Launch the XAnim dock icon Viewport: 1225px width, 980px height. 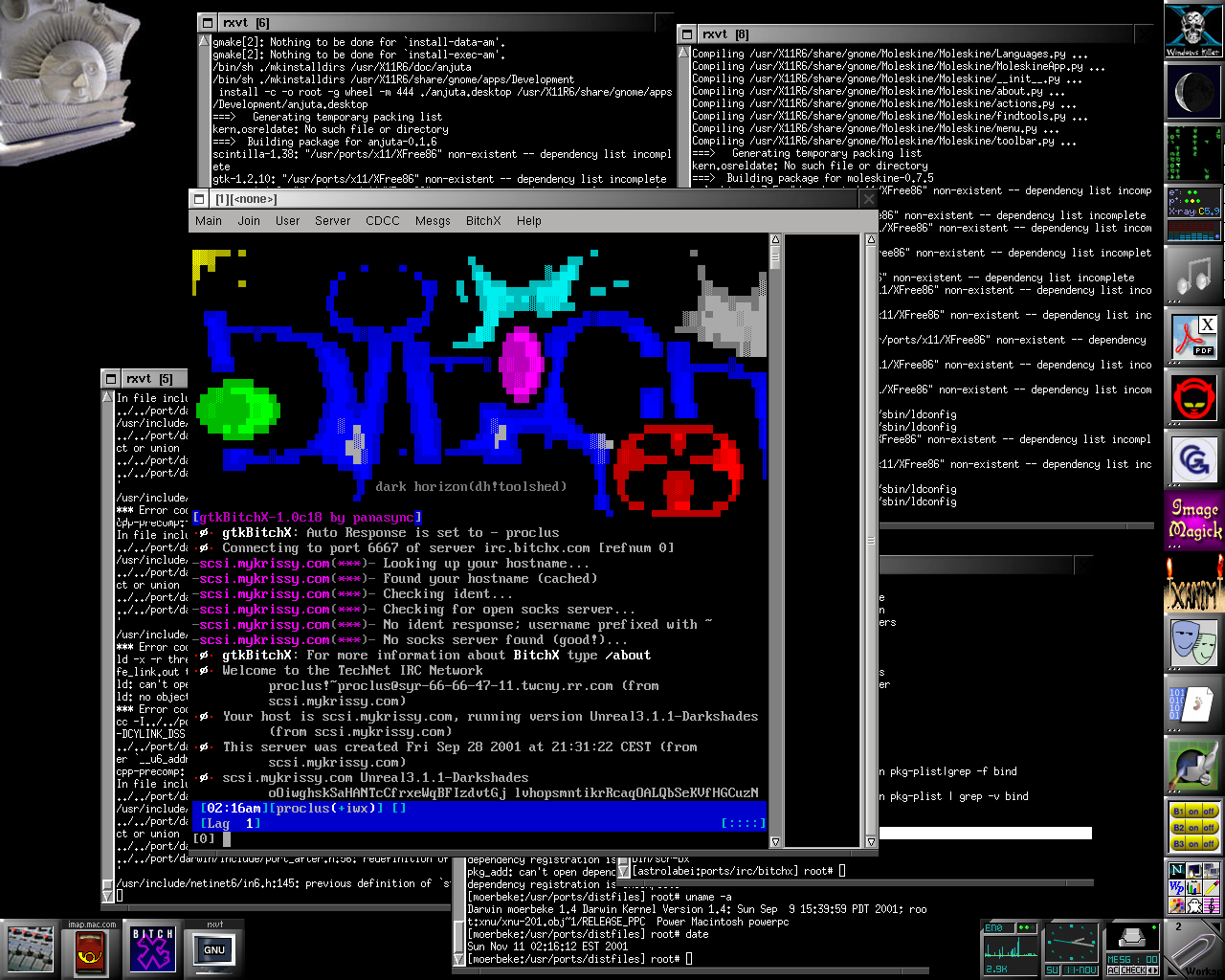pos(1193,582)
